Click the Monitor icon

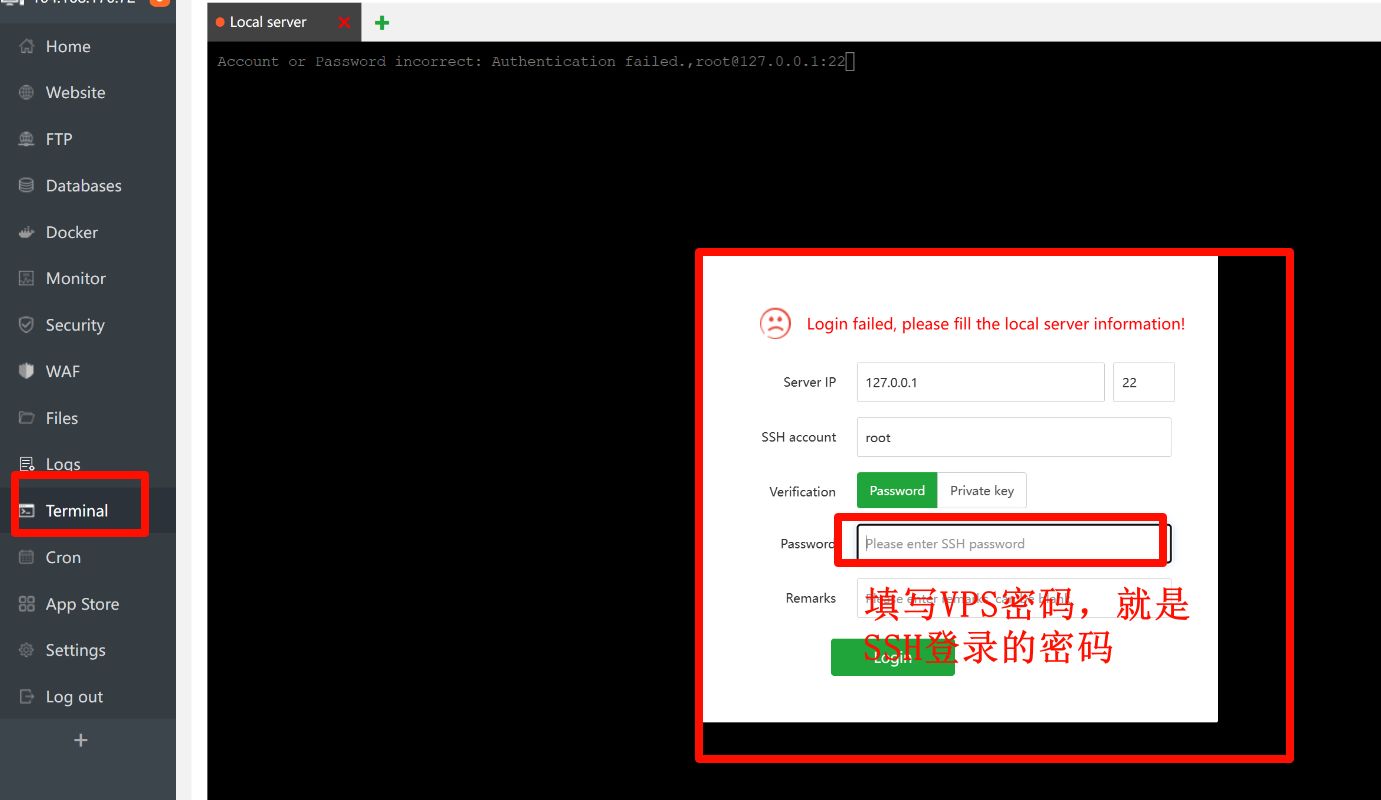27,278
